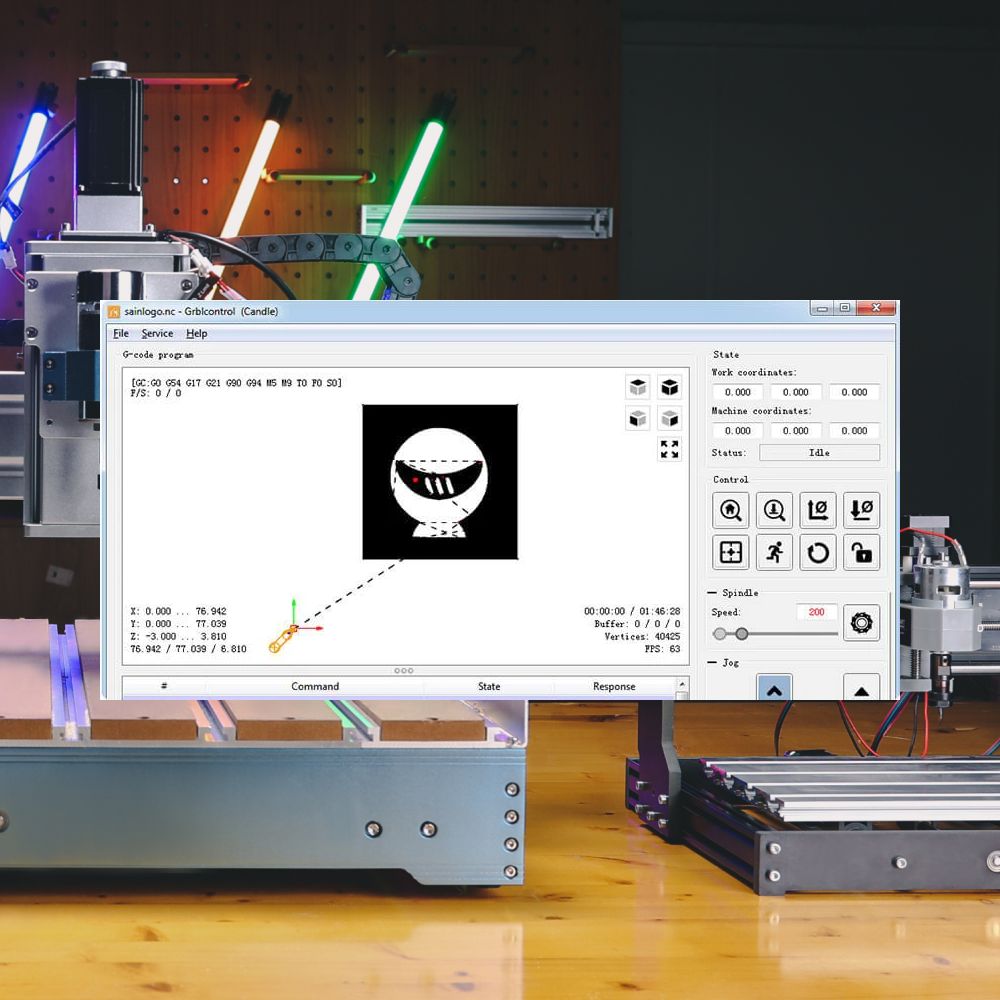Screen dimensions: 1000x1000
Task: Home the machine using the house icon
Action: coord(730,510)
